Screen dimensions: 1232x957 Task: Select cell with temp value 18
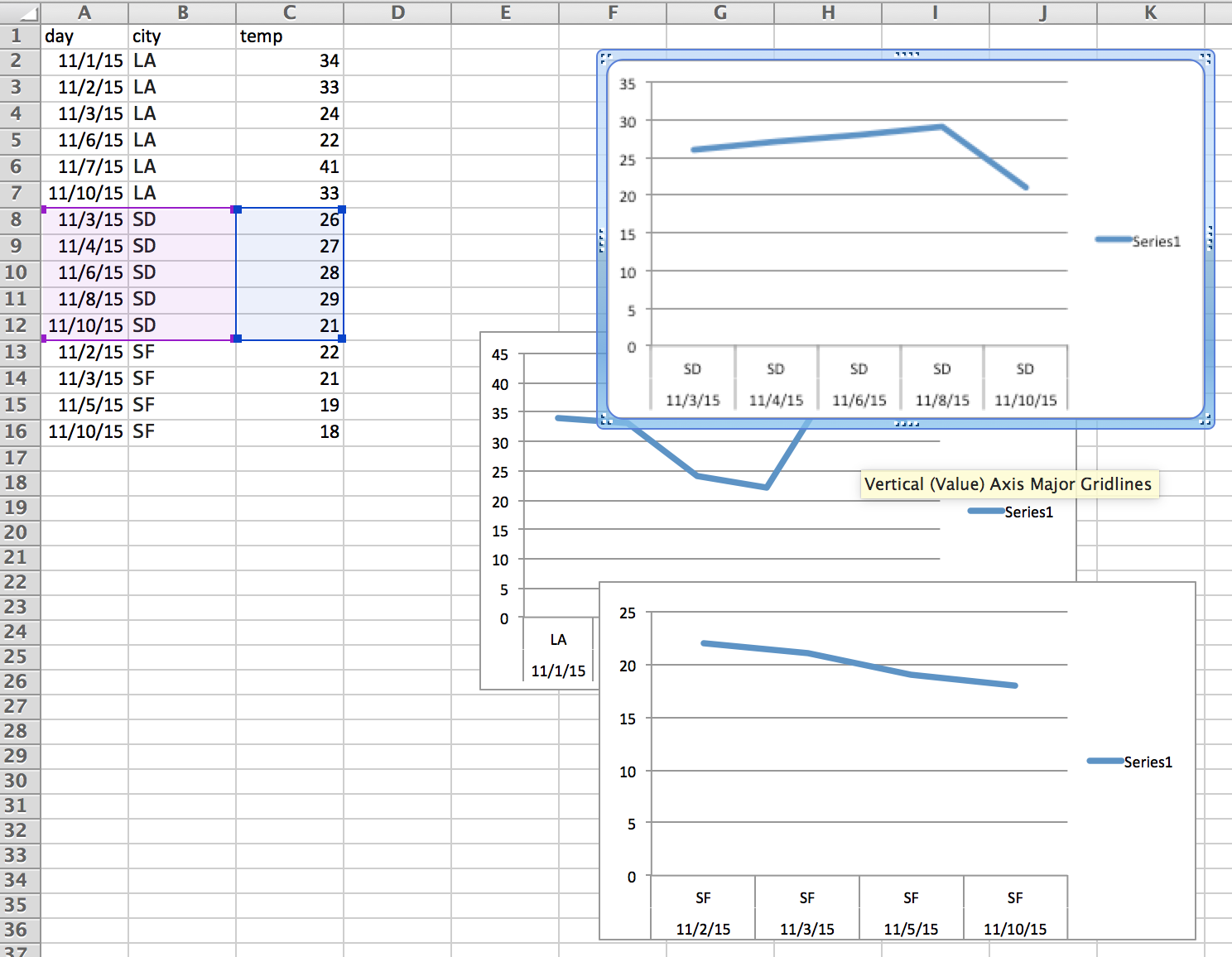point(290,432)
